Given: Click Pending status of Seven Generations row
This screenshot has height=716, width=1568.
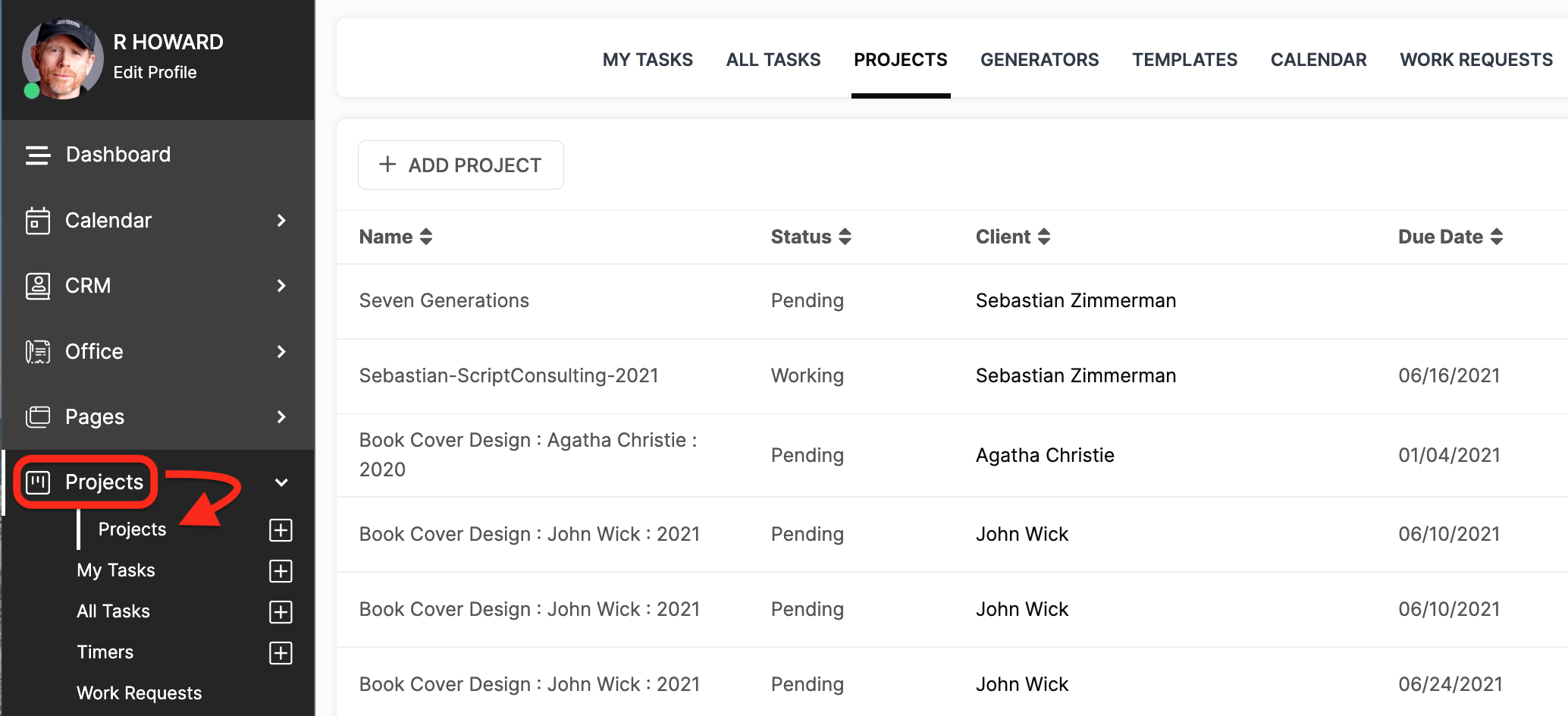Looking at the screenshot, I should pyautogui.click(x=808, y=301).
